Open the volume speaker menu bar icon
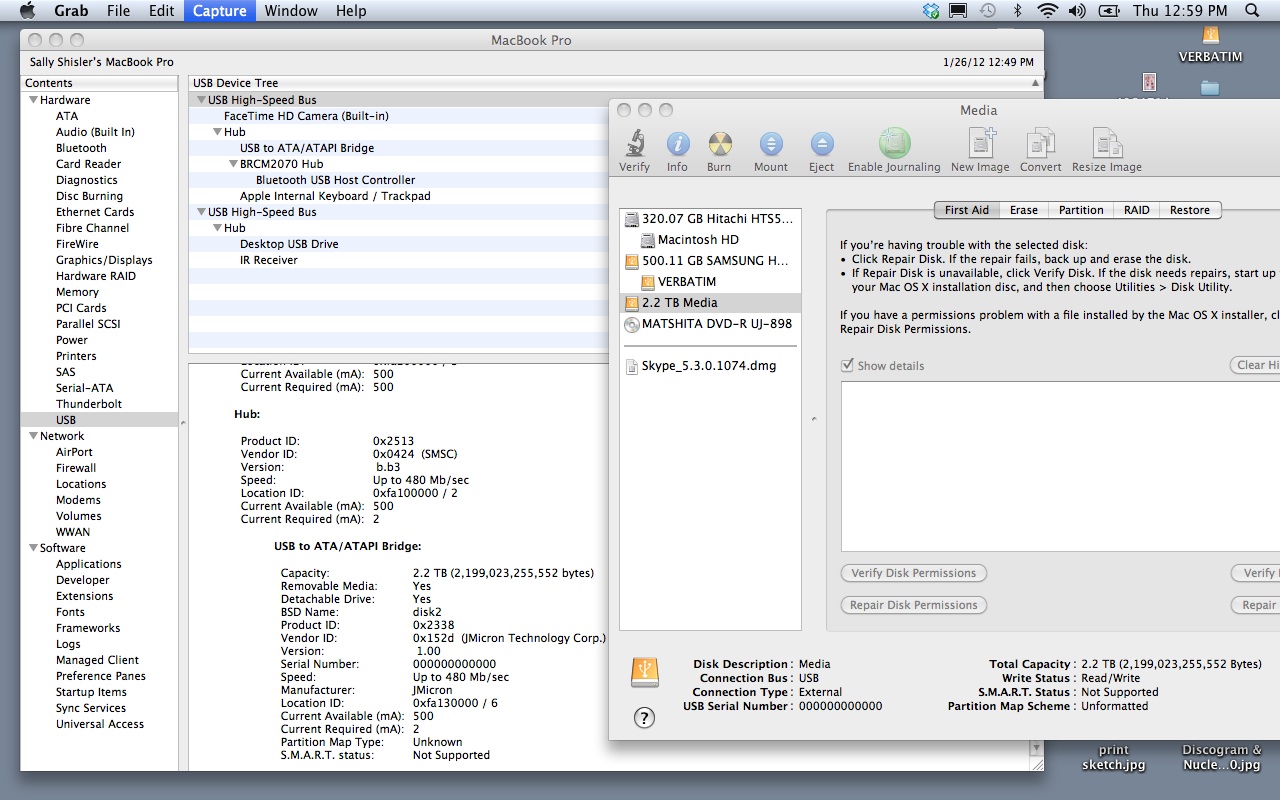Image resolution: width=1280 pixels, height=800 pixels. point(1077,11)
